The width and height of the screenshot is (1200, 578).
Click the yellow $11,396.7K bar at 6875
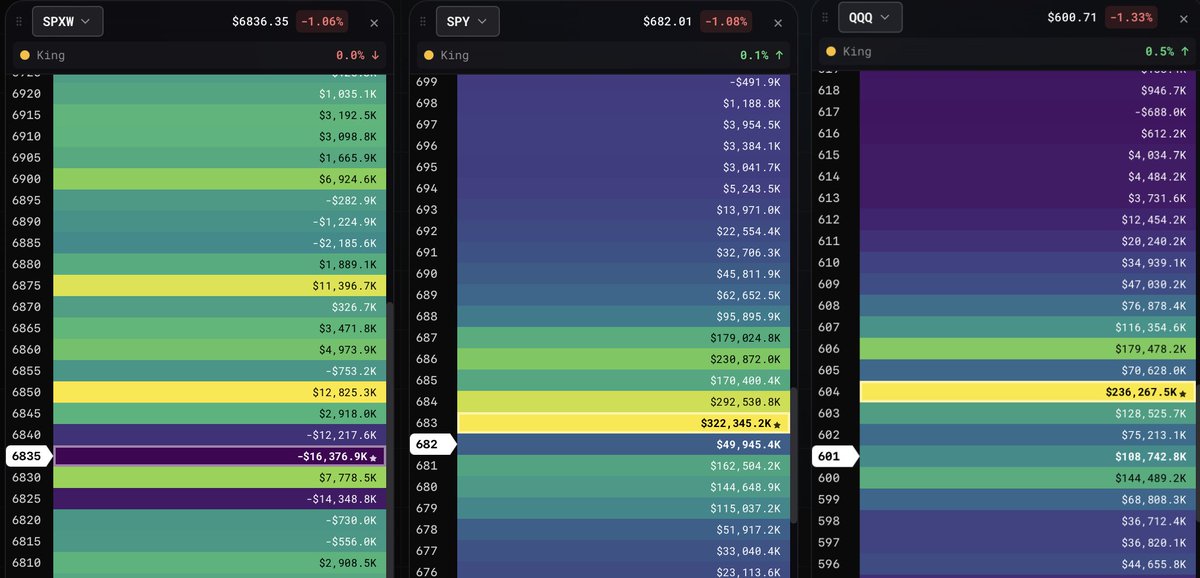pyautogui.click(x=220, y=286)
